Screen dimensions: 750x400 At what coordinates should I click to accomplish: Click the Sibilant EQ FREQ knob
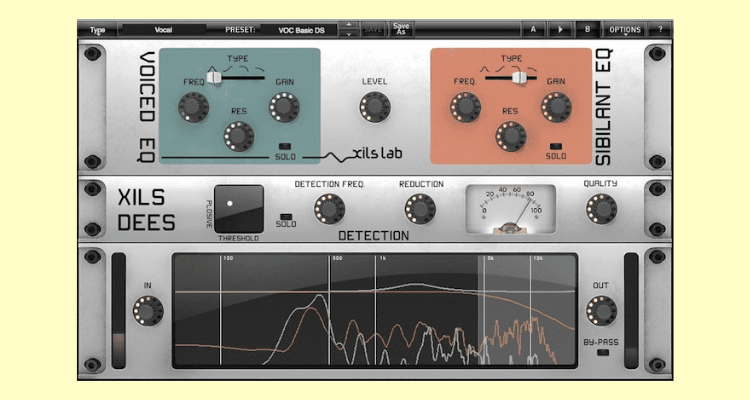pos(465,108)
